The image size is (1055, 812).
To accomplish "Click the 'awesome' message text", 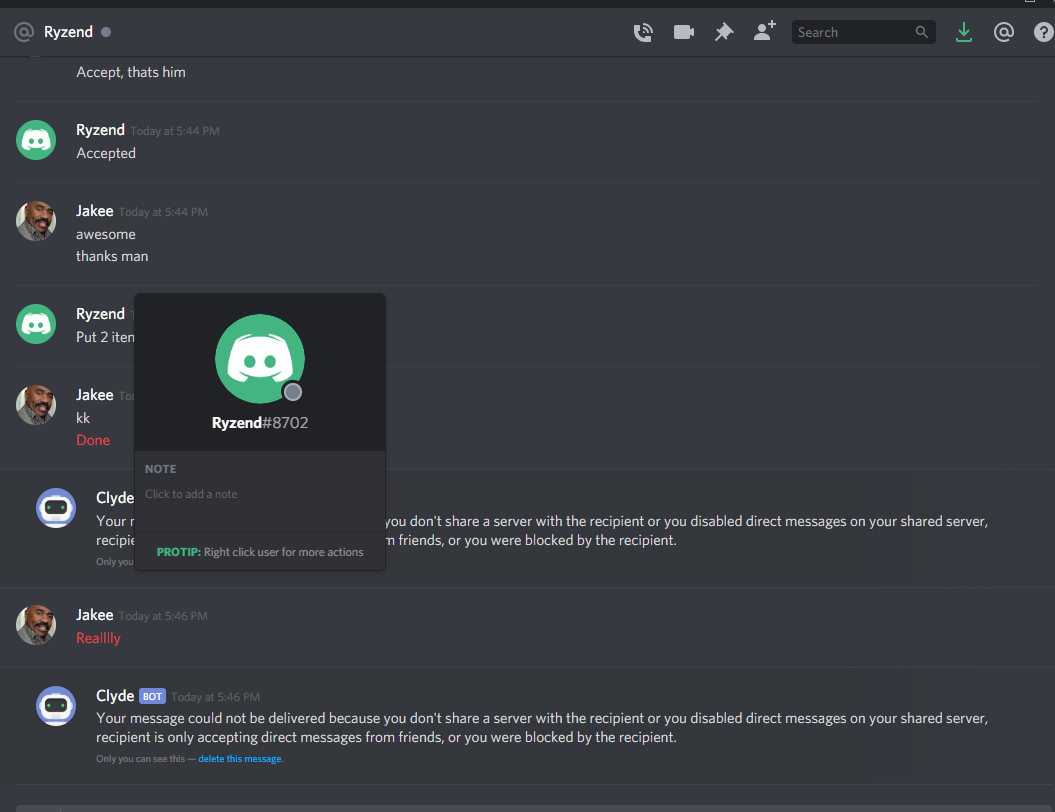I will click(x=106, y=234).
